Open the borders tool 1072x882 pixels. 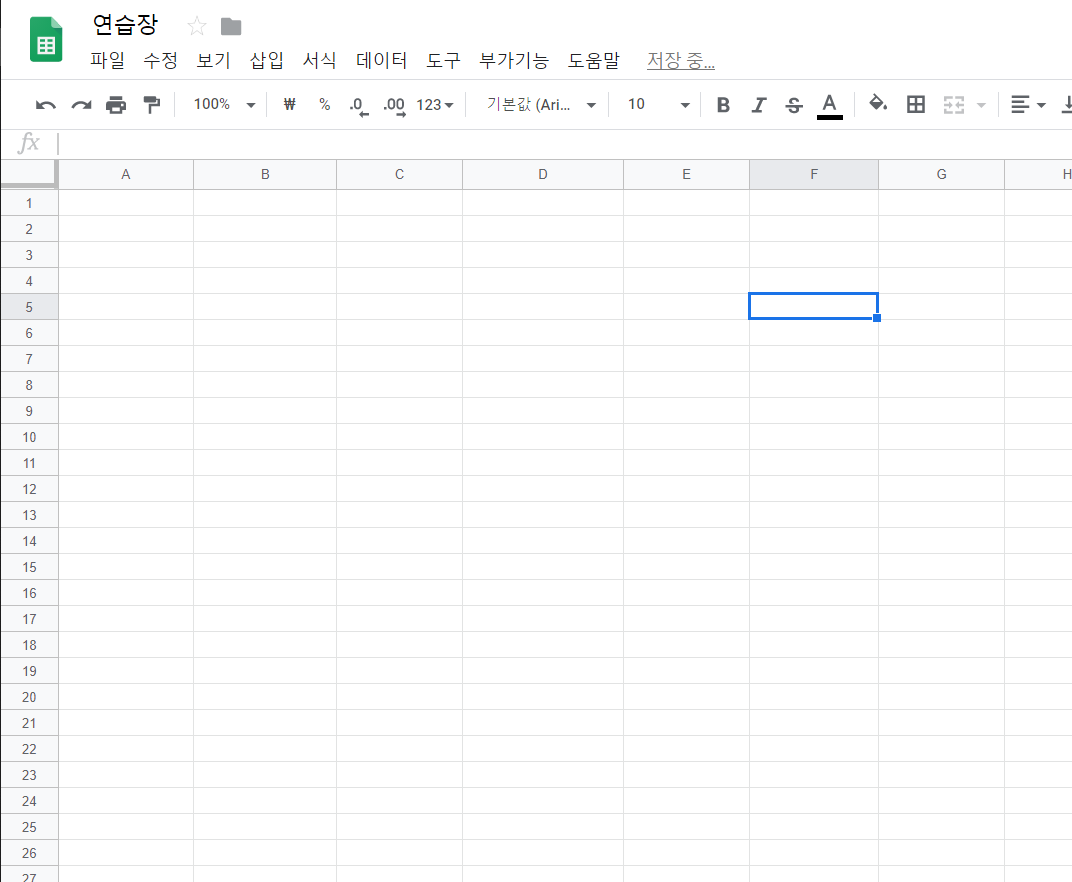point(915,105)
